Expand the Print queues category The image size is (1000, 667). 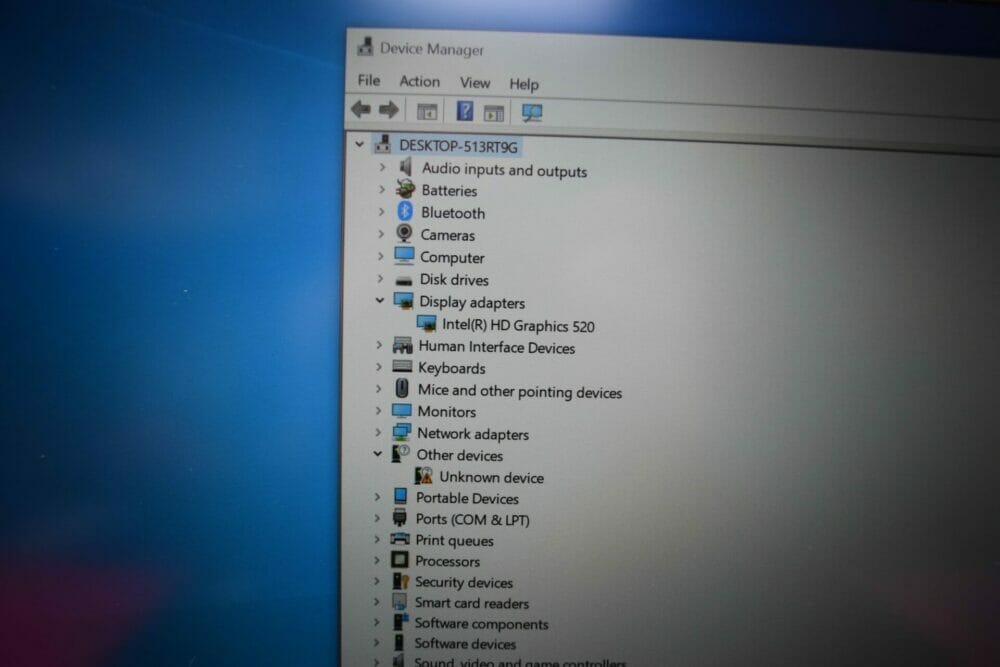coord(377,539)
